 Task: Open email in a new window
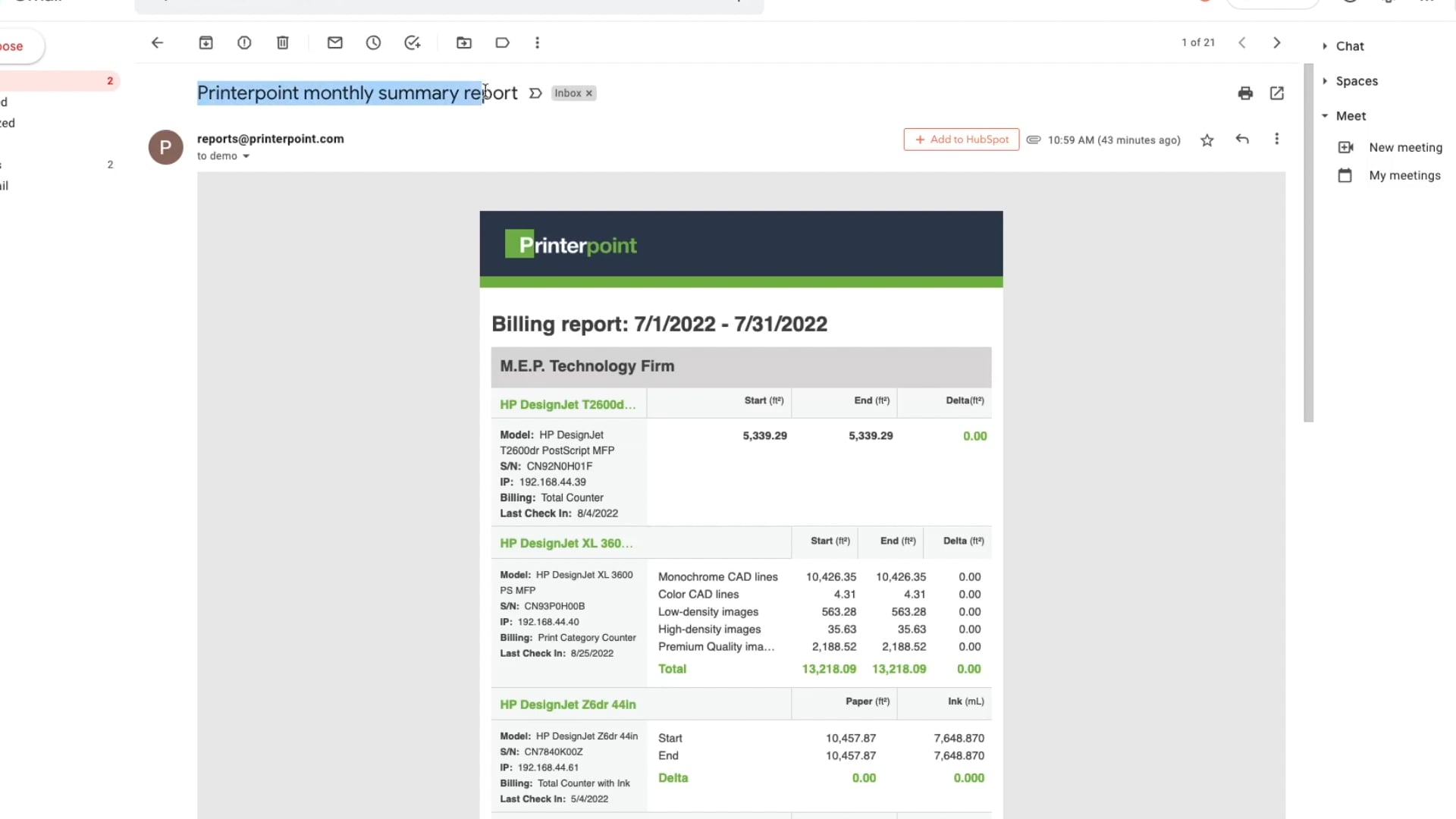click(1277, 93)
